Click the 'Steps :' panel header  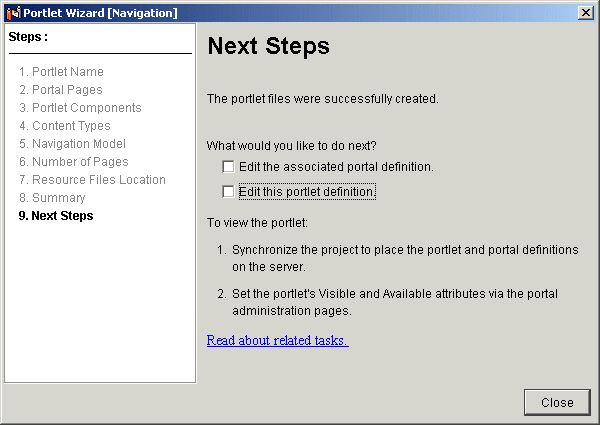28,37
